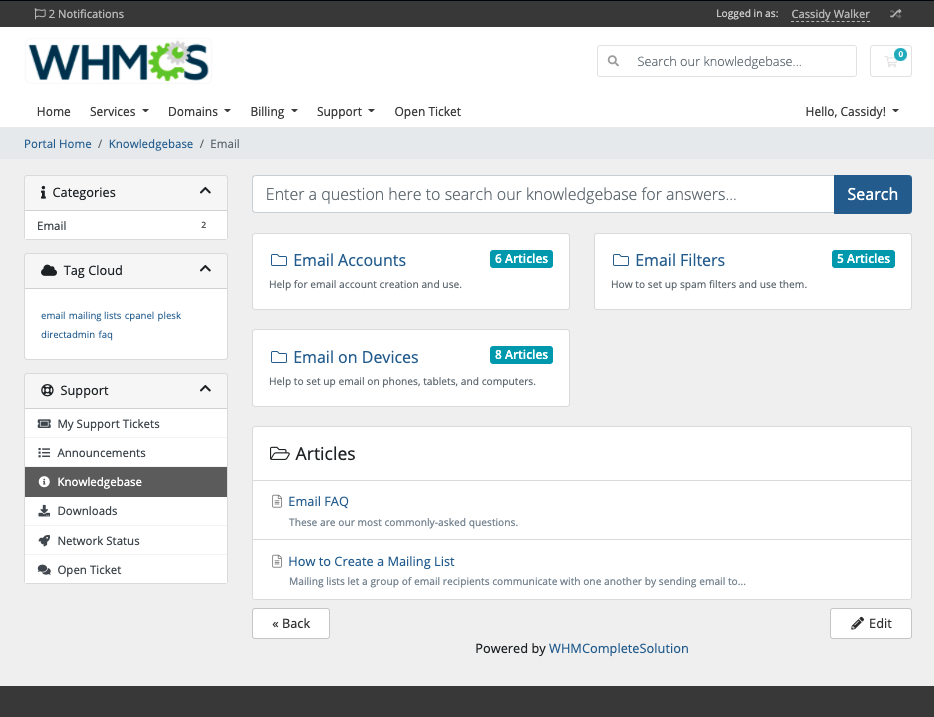Click the magnifier icon in header search

tap(613, 61)
